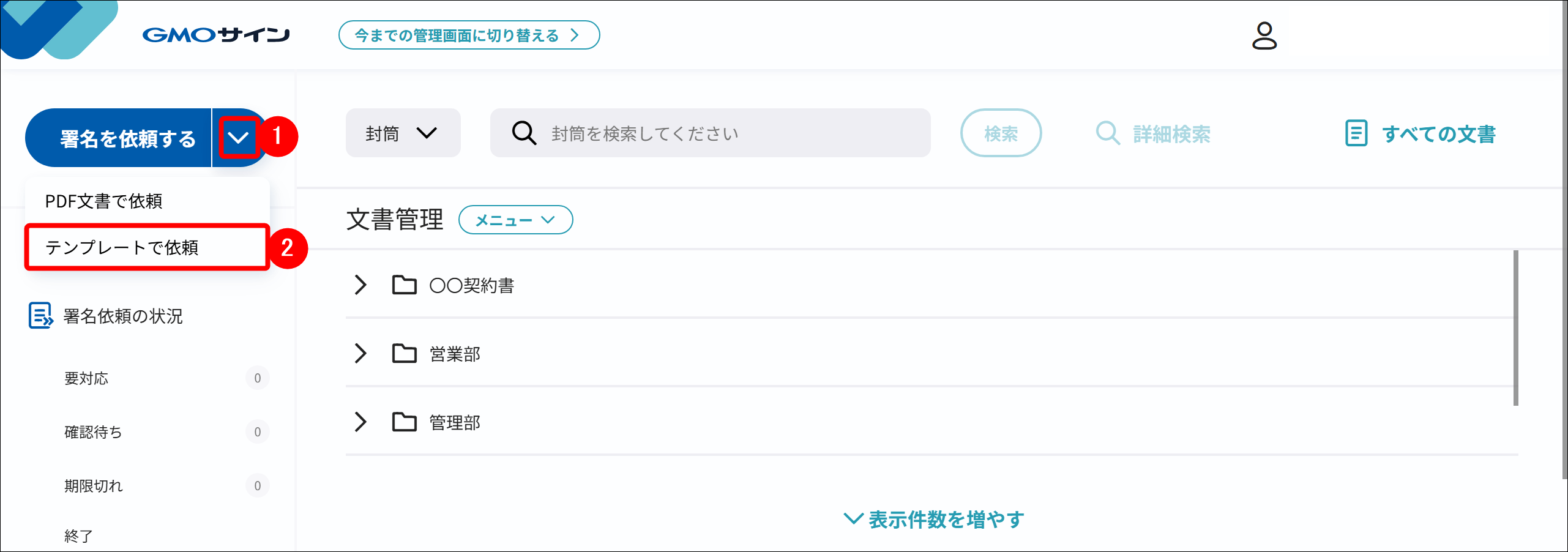The height and width of the screenshot is (552, 1568).
Task: Open dropdown arrow beside 署名を依頼する
Action: tap(238, 138)
